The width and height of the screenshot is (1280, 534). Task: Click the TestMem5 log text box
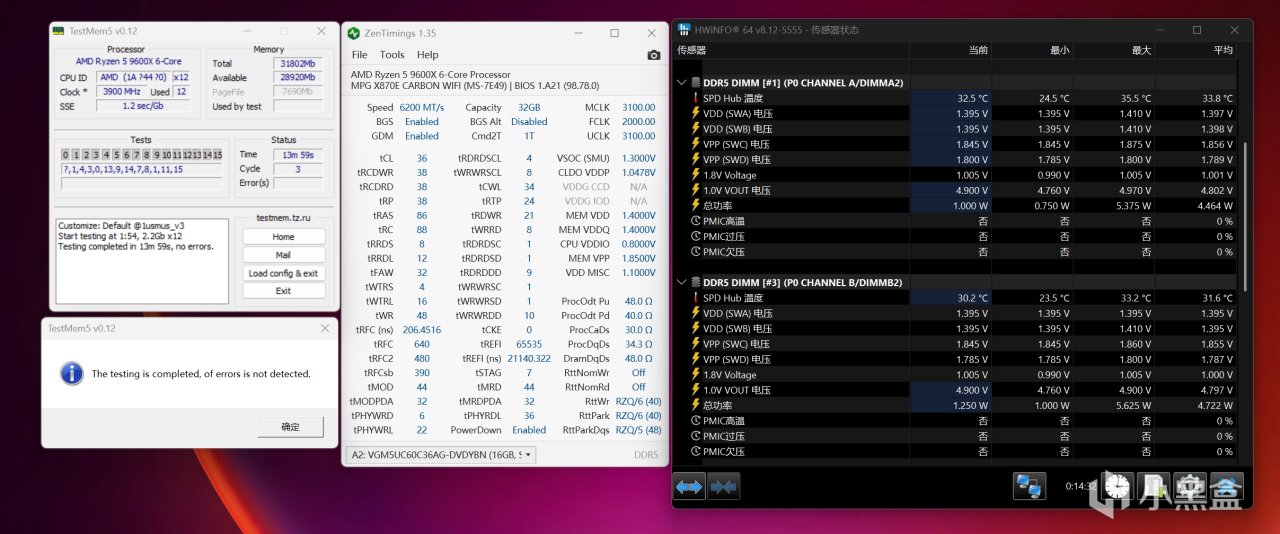[144, 260]
